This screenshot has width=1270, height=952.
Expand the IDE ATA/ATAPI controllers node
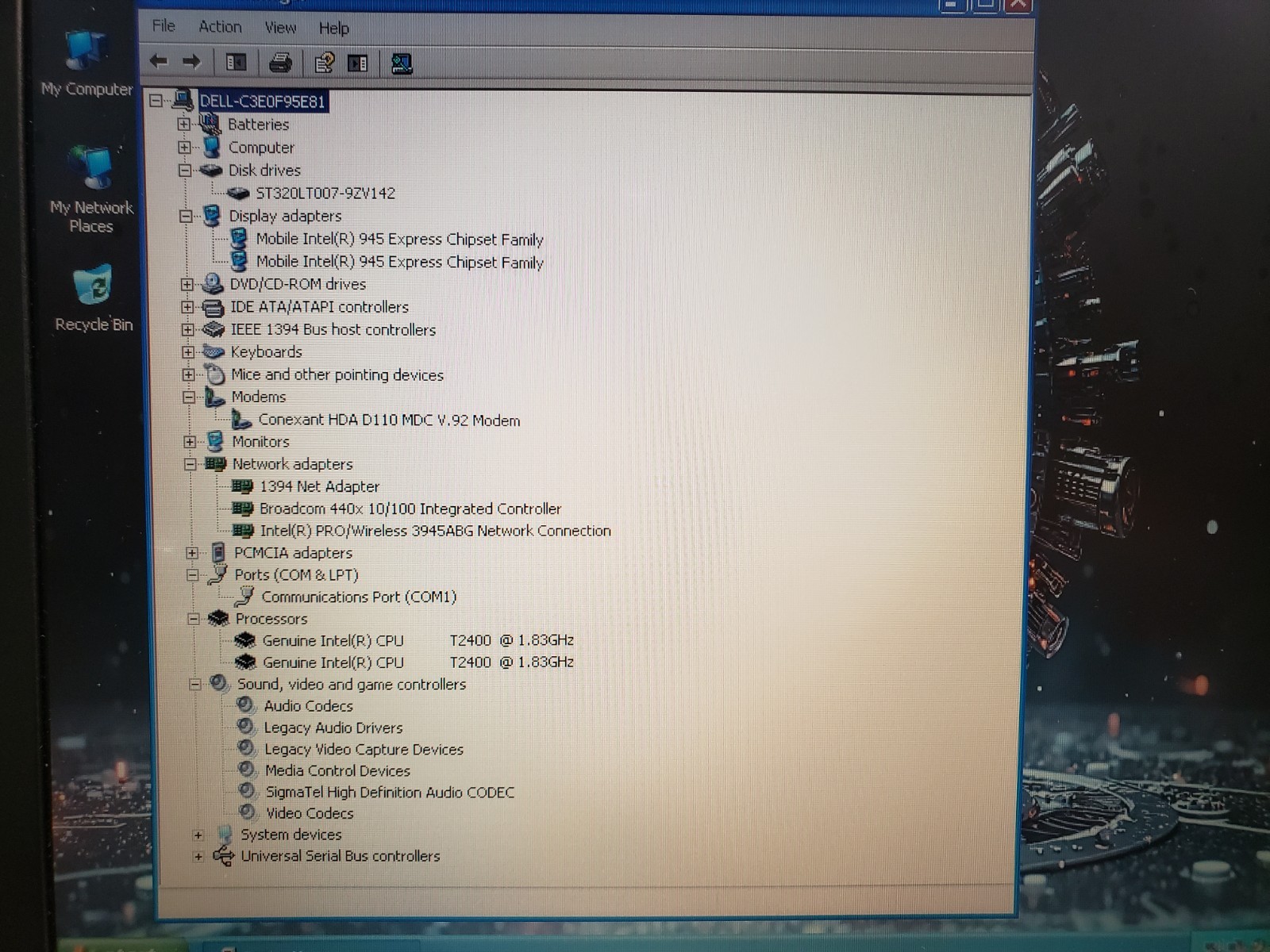[187, 306]
